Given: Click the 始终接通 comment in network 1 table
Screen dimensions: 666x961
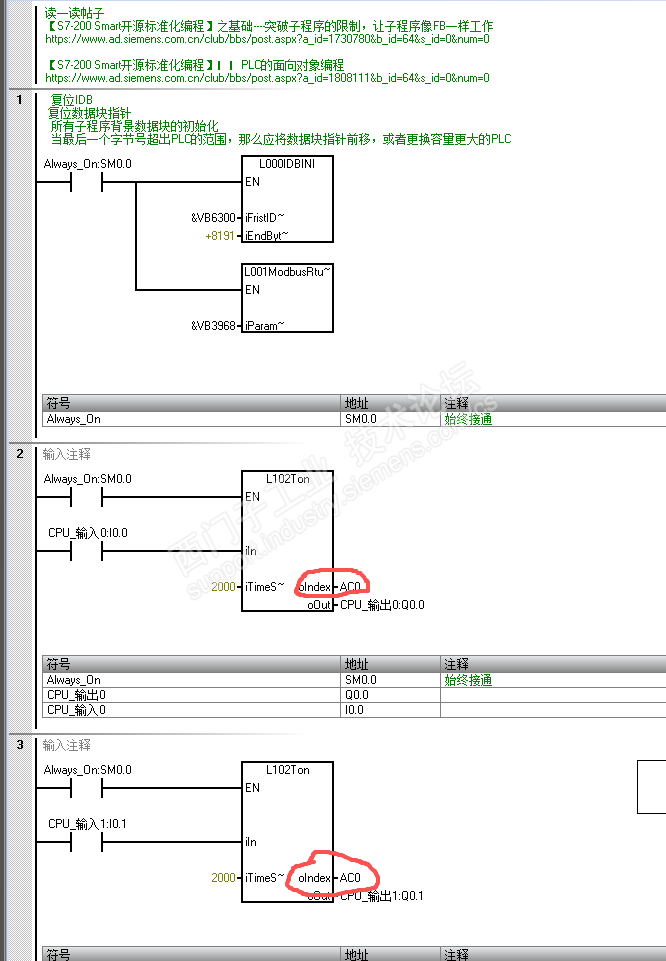Looking at the screenshot, I should pos(468,419).
